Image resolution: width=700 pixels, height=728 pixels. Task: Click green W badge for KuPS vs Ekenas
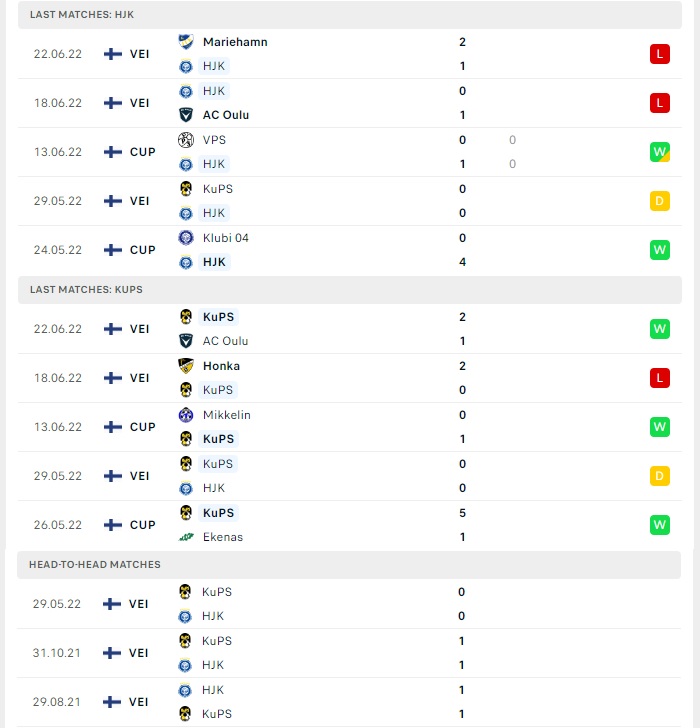660,525
